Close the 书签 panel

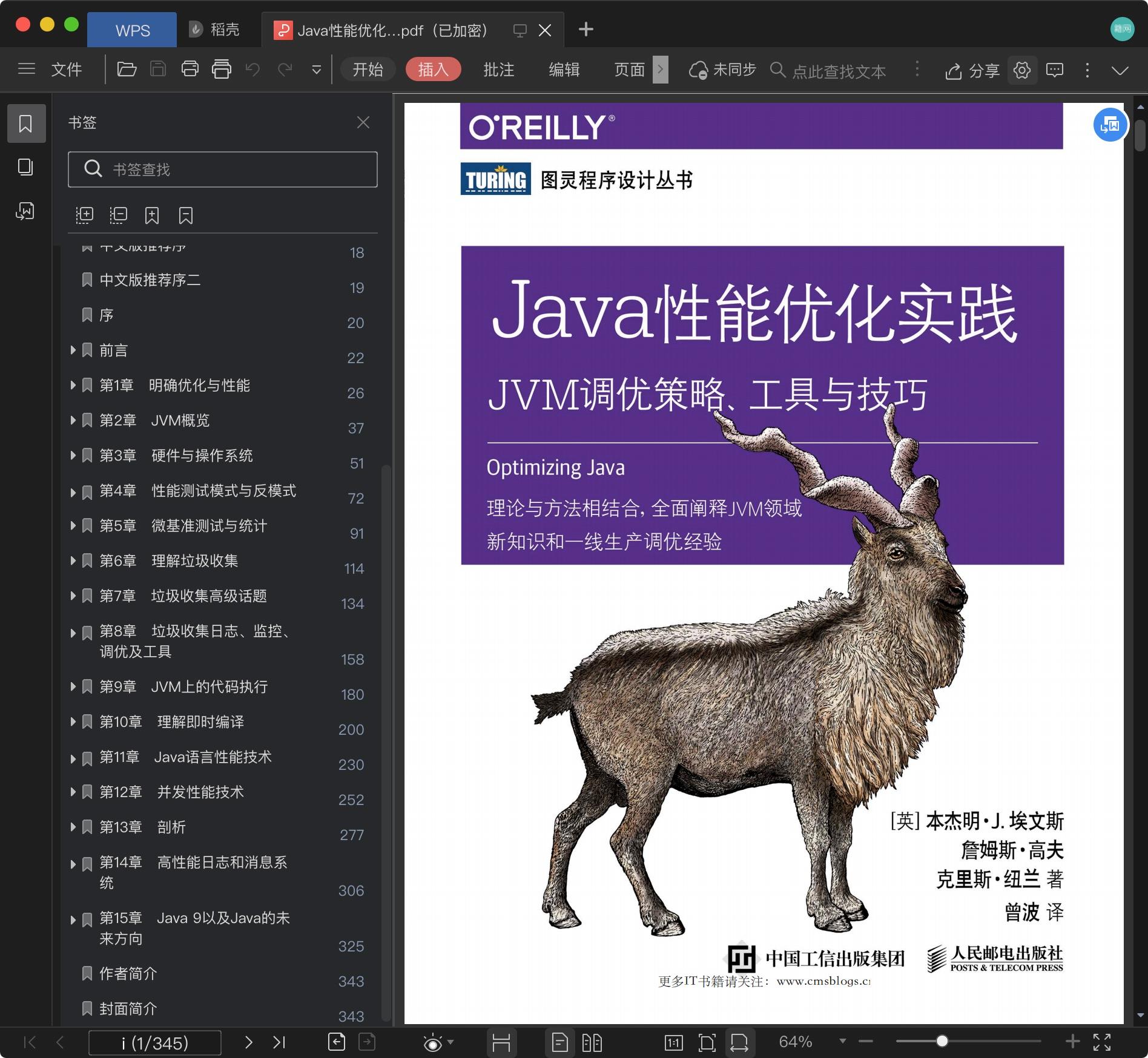[363, 123]
